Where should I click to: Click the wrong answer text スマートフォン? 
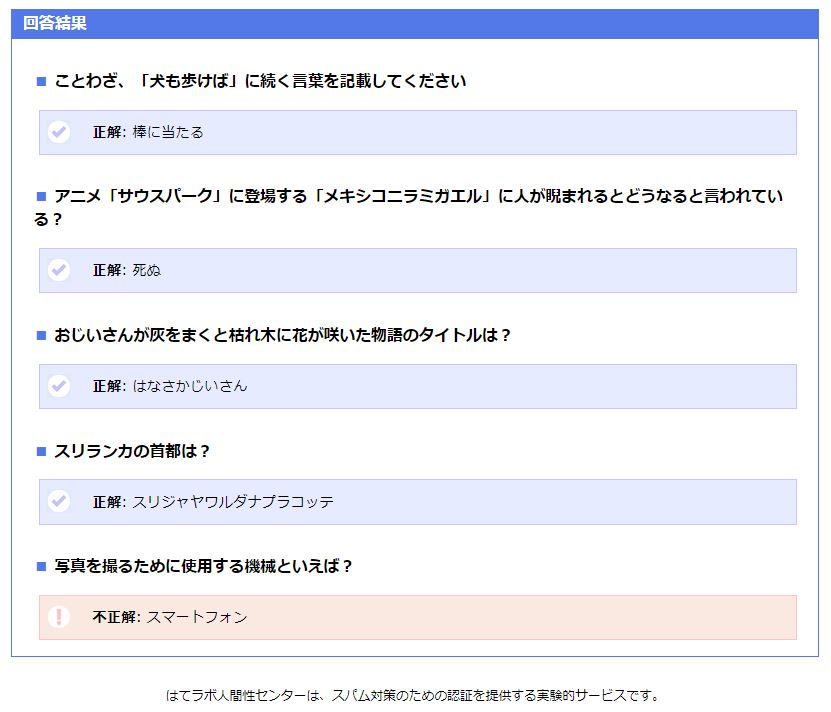tap(197, 617)
